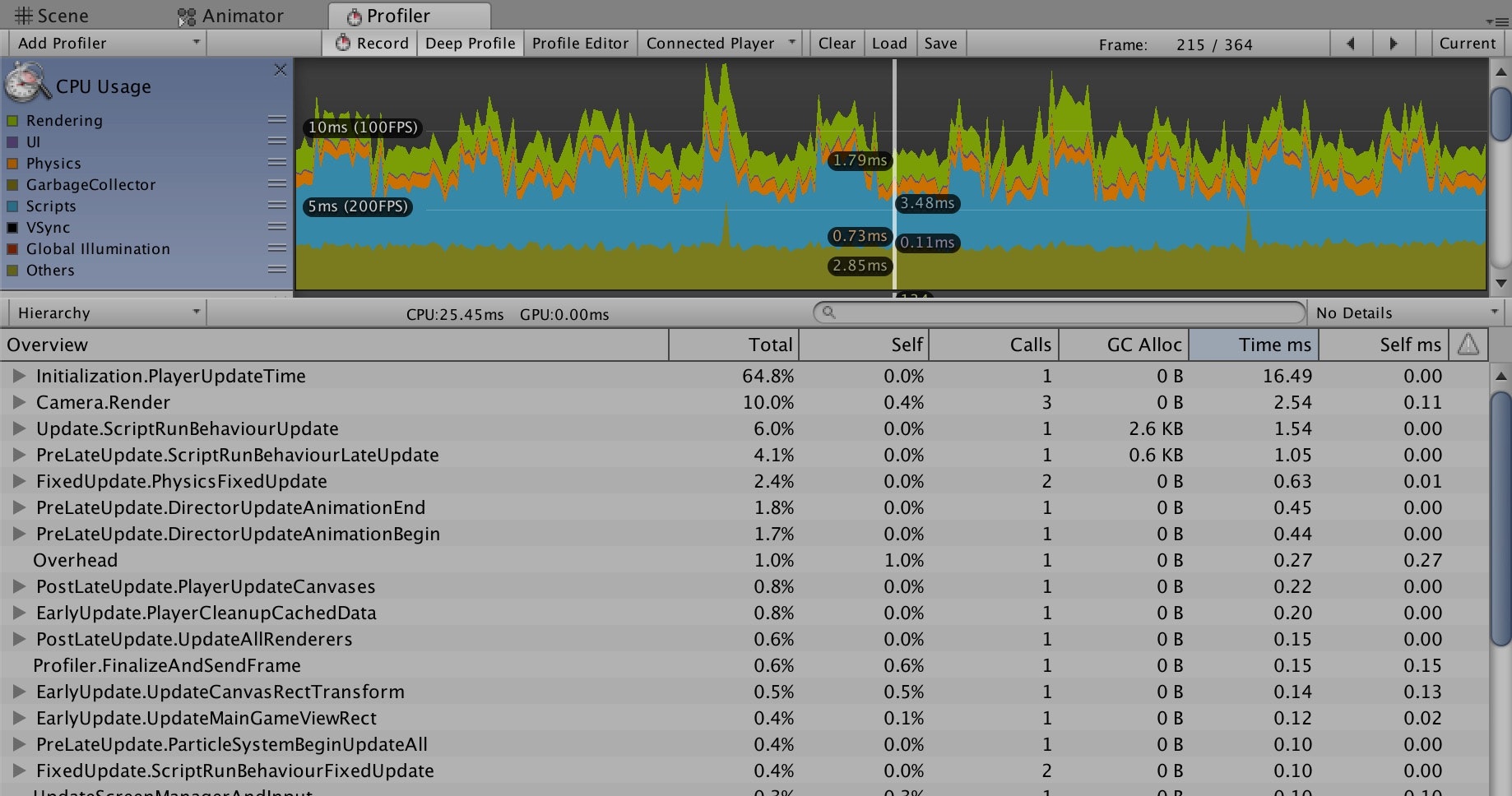Expand PostLateUpdate.PlayerUpdateCanvases row

(18, 586)
